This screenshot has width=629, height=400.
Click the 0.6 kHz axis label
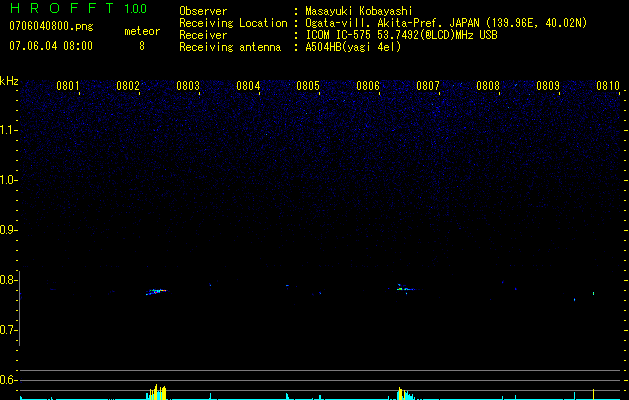pos(8,380)
